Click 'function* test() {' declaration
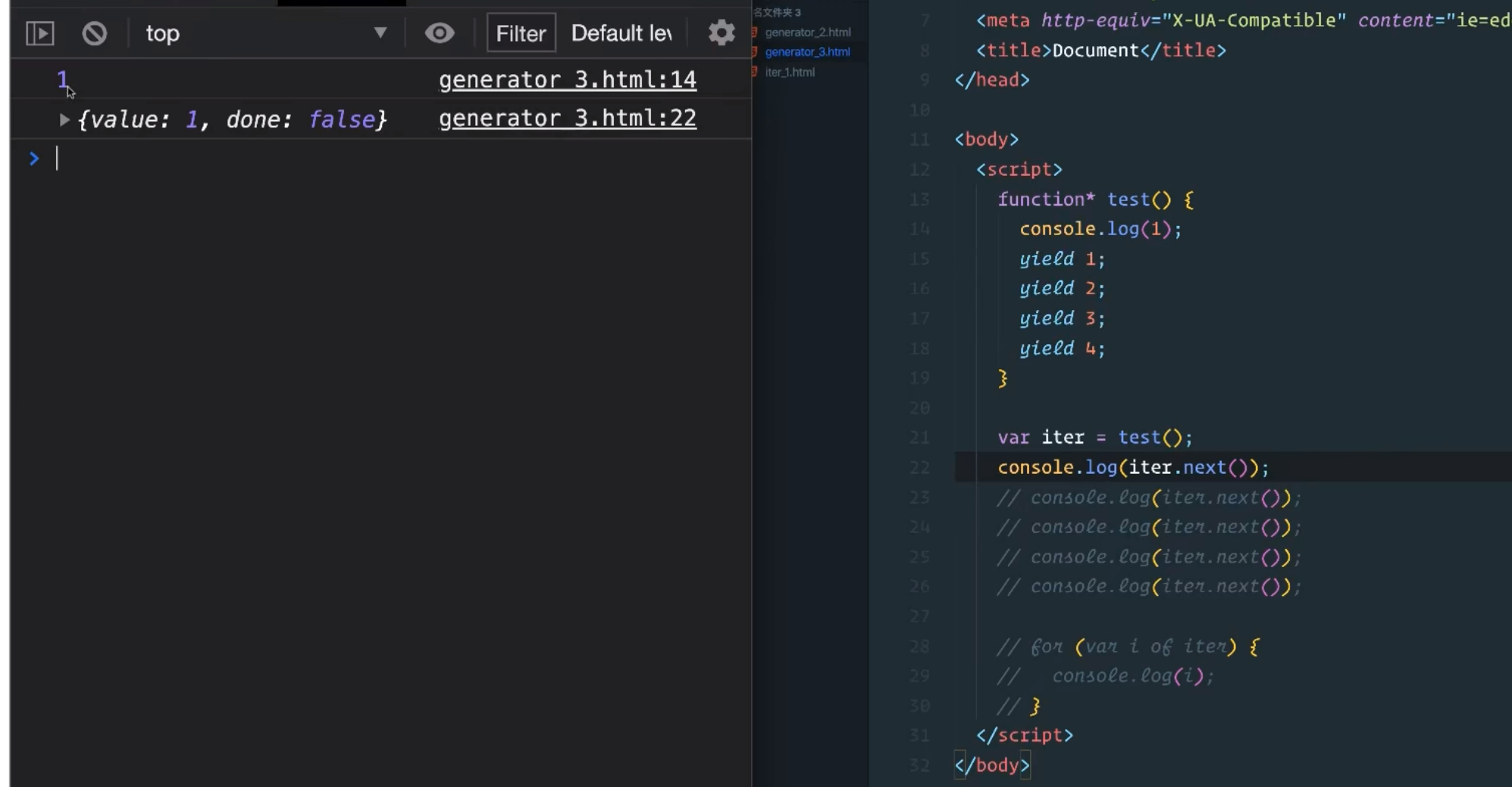The image size is (1512, 787). click(1096, 199)
